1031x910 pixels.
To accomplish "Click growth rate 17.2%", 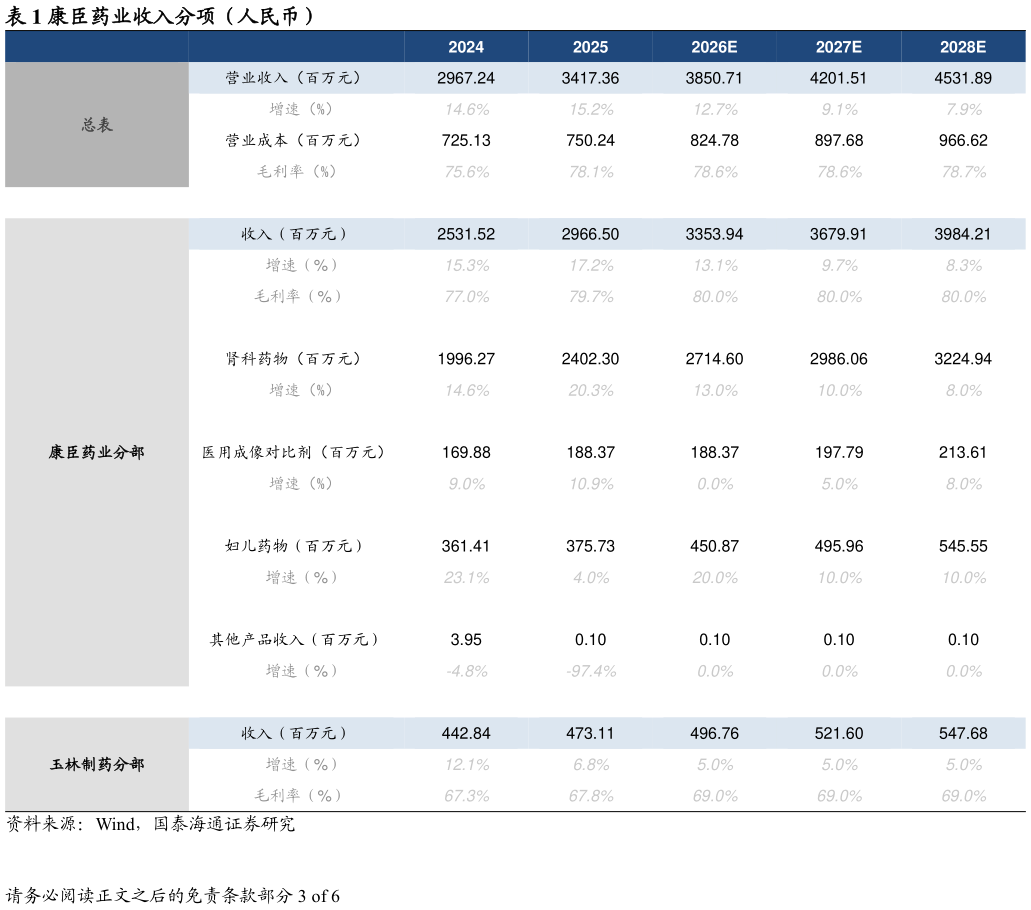I will click(x=591, y=266).
